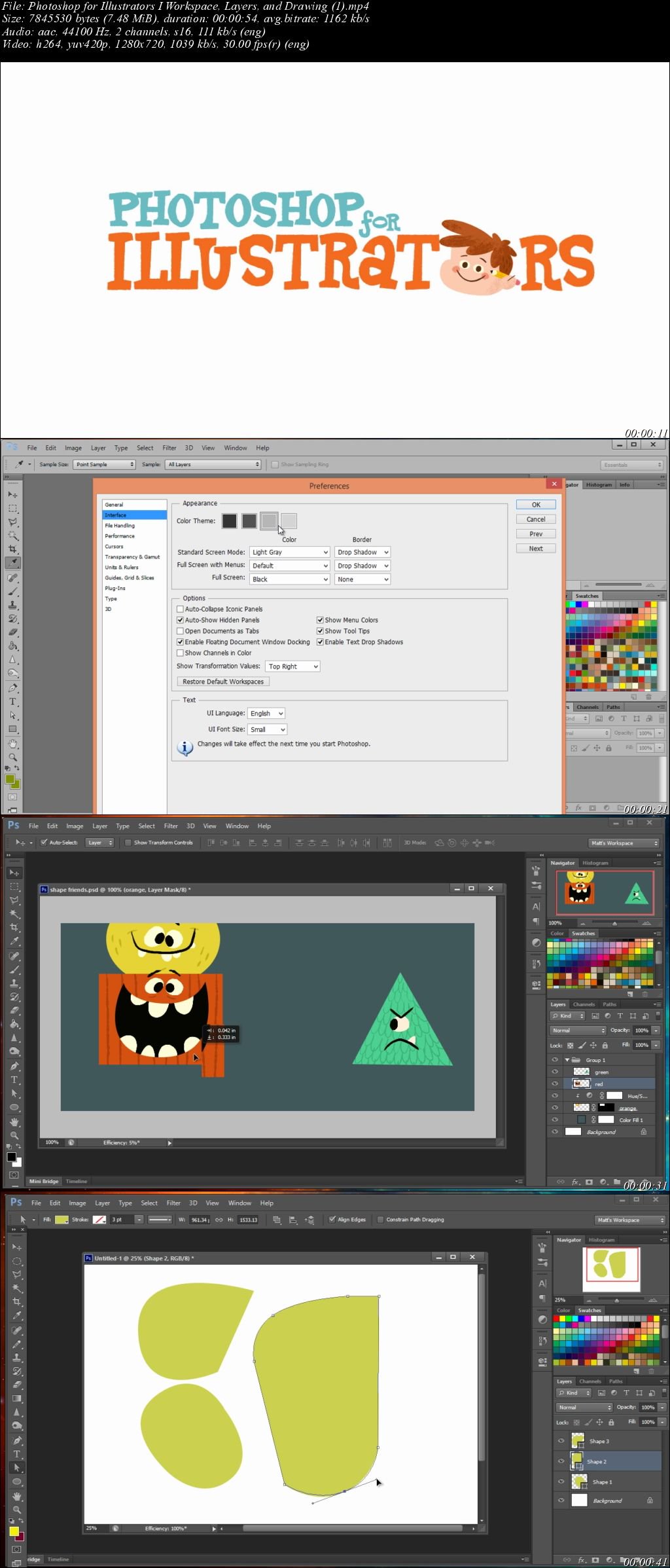
Task: Open Fill color swatch in Untitled-1 options bar
Action: [62, 1220]
